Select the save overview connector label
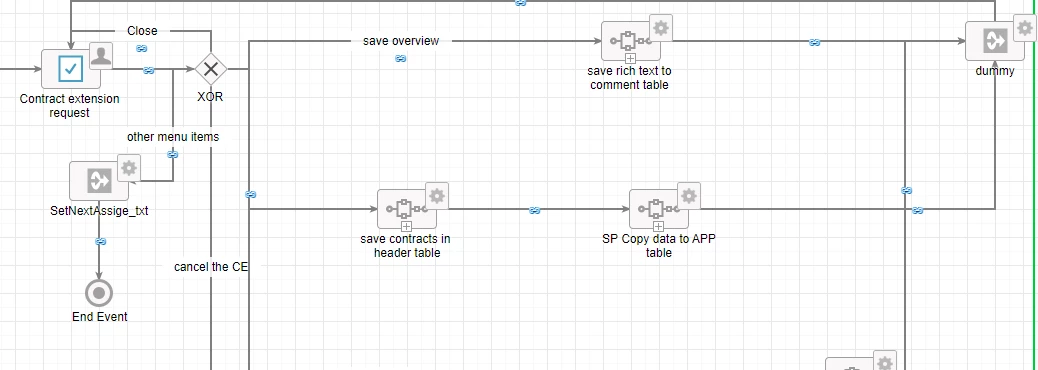This screenshot has width=1038, height=370. pos(401,41)
